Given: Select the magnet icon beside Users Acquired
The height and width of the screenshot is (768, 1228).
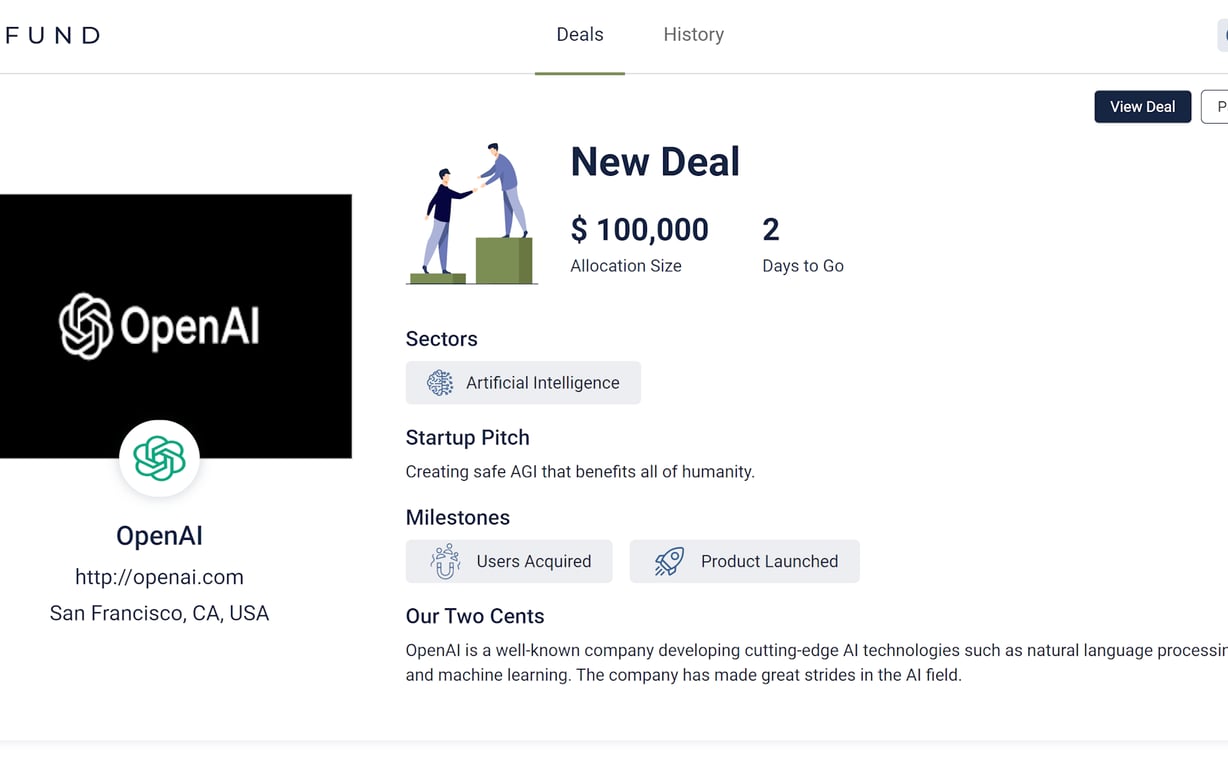Looking at the screenshot, I should [443, 561].
